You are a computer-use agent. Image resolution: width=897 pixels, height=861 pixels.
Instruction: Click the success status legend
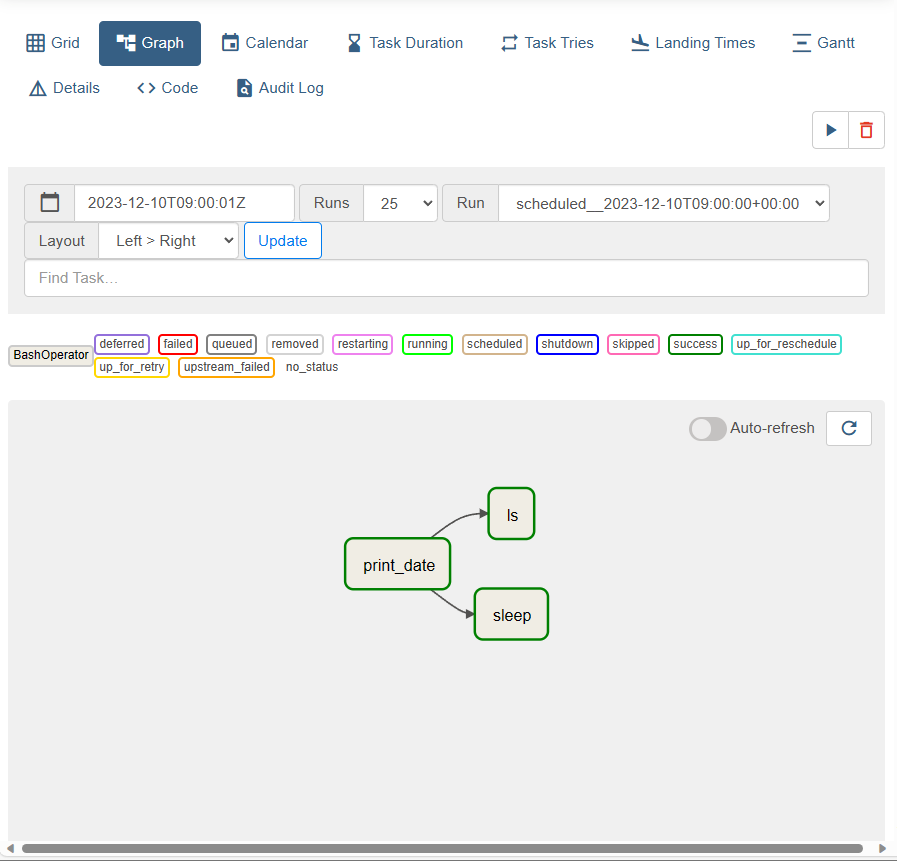[695, 344]
